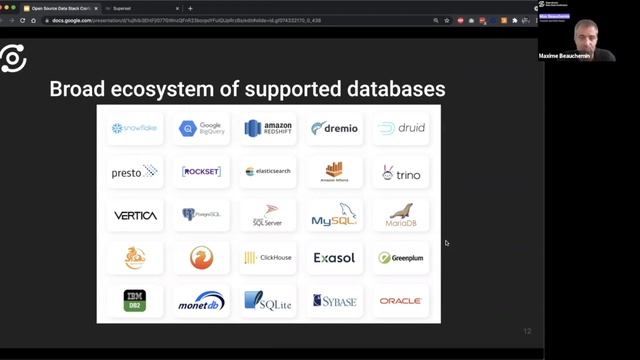Click the IBM DB2 logo card
This screenshot has width=640, height=360.
point(135,301)
